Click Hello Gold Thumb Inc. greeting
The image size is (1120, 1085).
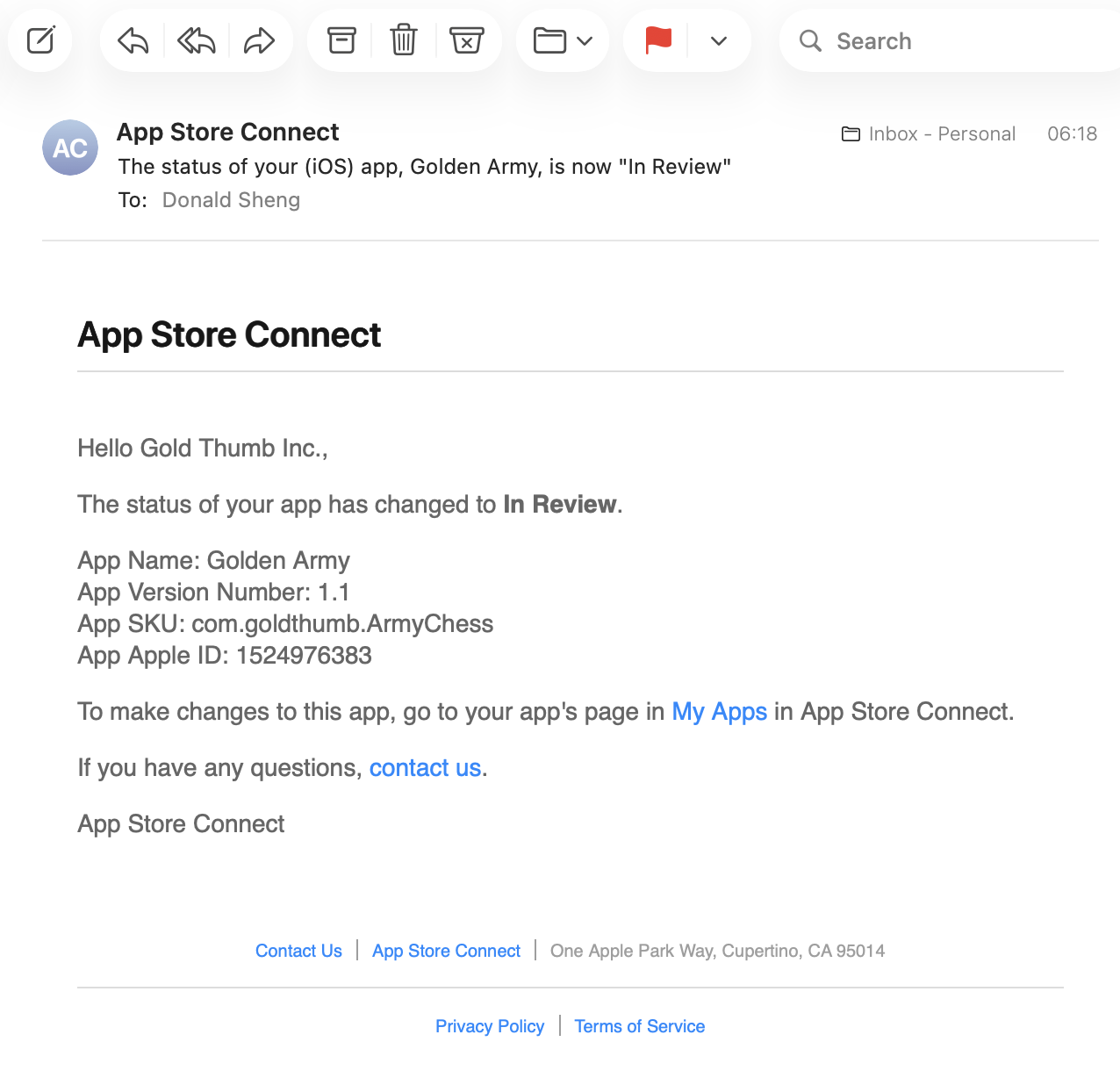pos(203,449)
